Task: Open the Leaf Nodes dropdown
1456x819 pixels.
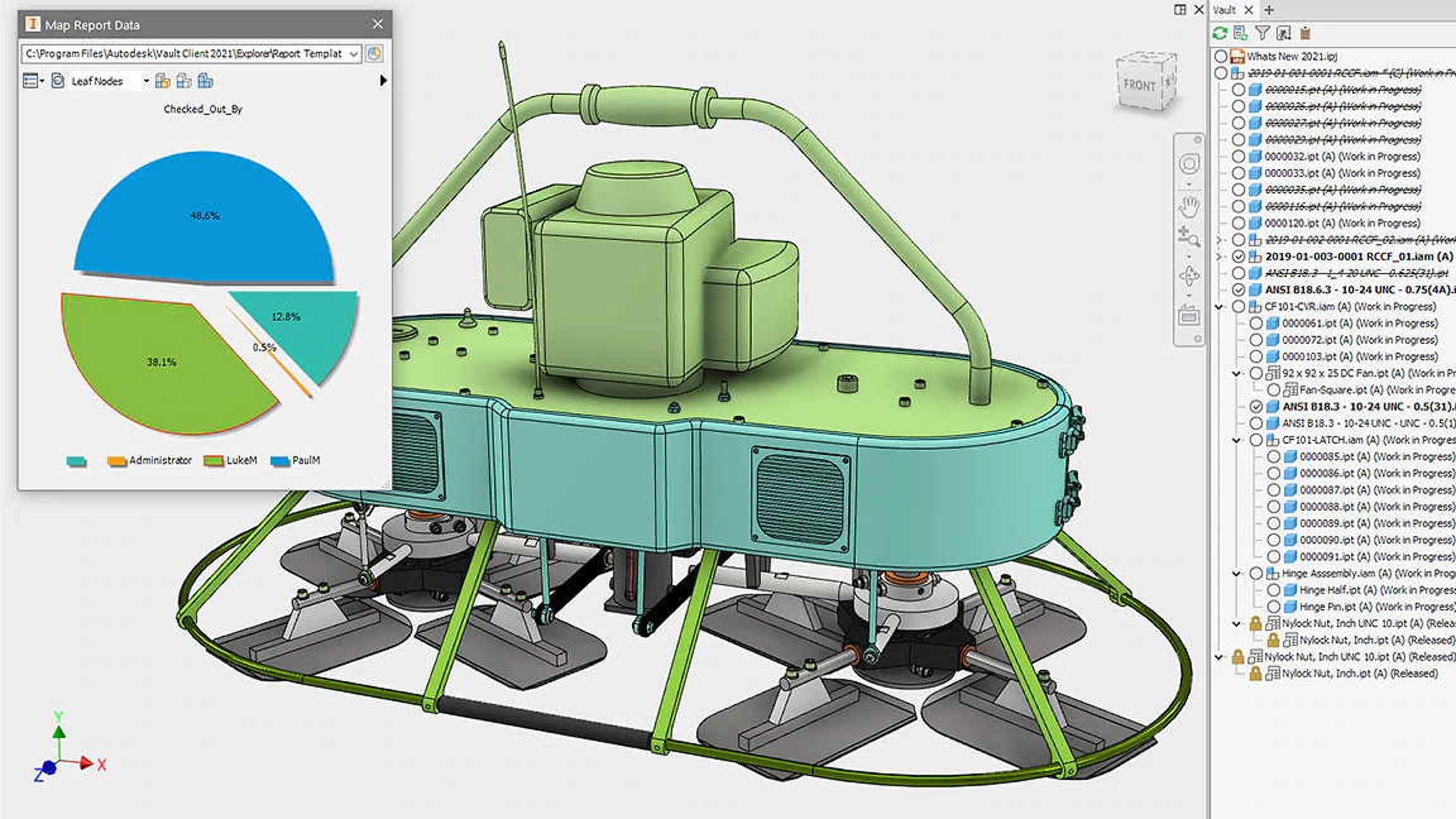Action: click(x=147, y=81)
